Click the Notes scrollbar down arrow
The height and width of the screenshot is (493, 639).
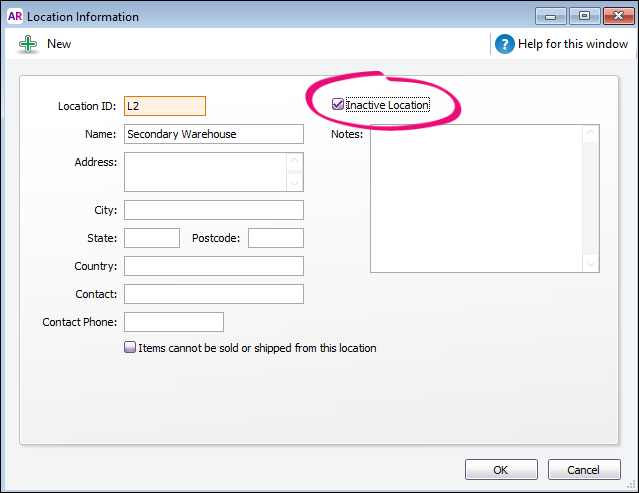[590, 263]
